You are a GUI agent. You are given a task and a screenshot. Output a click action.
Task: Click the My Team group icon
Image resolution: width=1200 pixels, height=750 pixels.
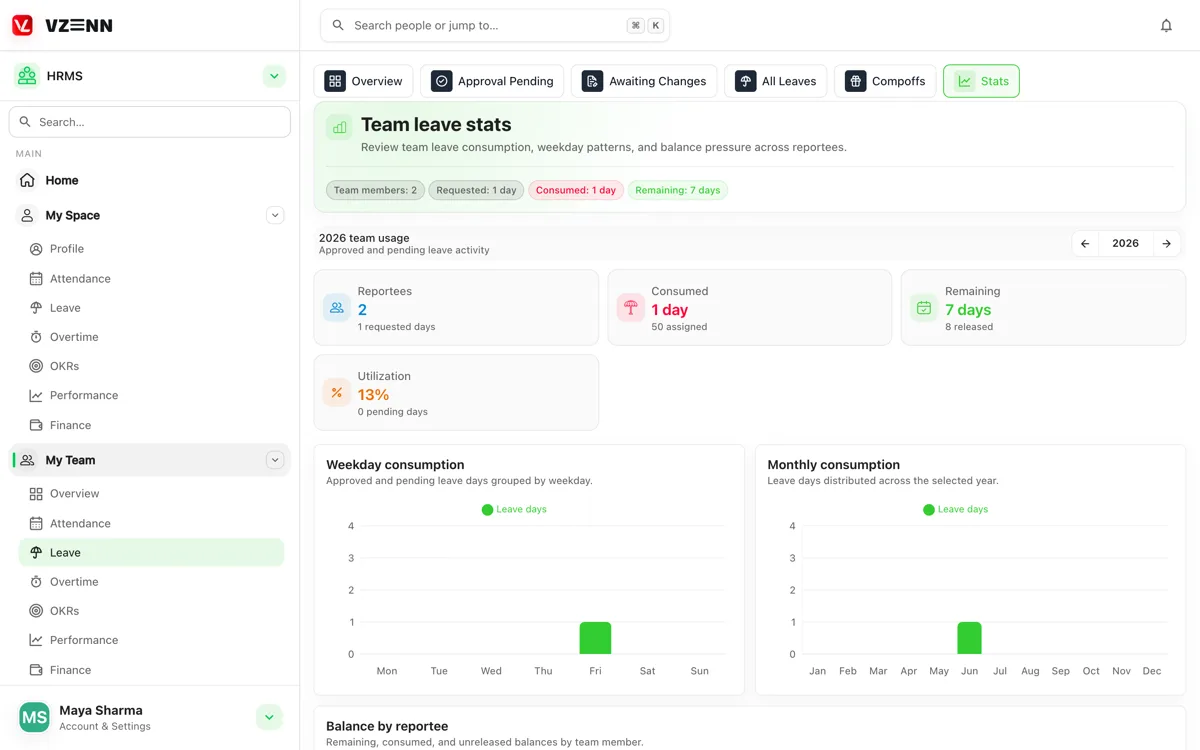(x=27, y=460)
